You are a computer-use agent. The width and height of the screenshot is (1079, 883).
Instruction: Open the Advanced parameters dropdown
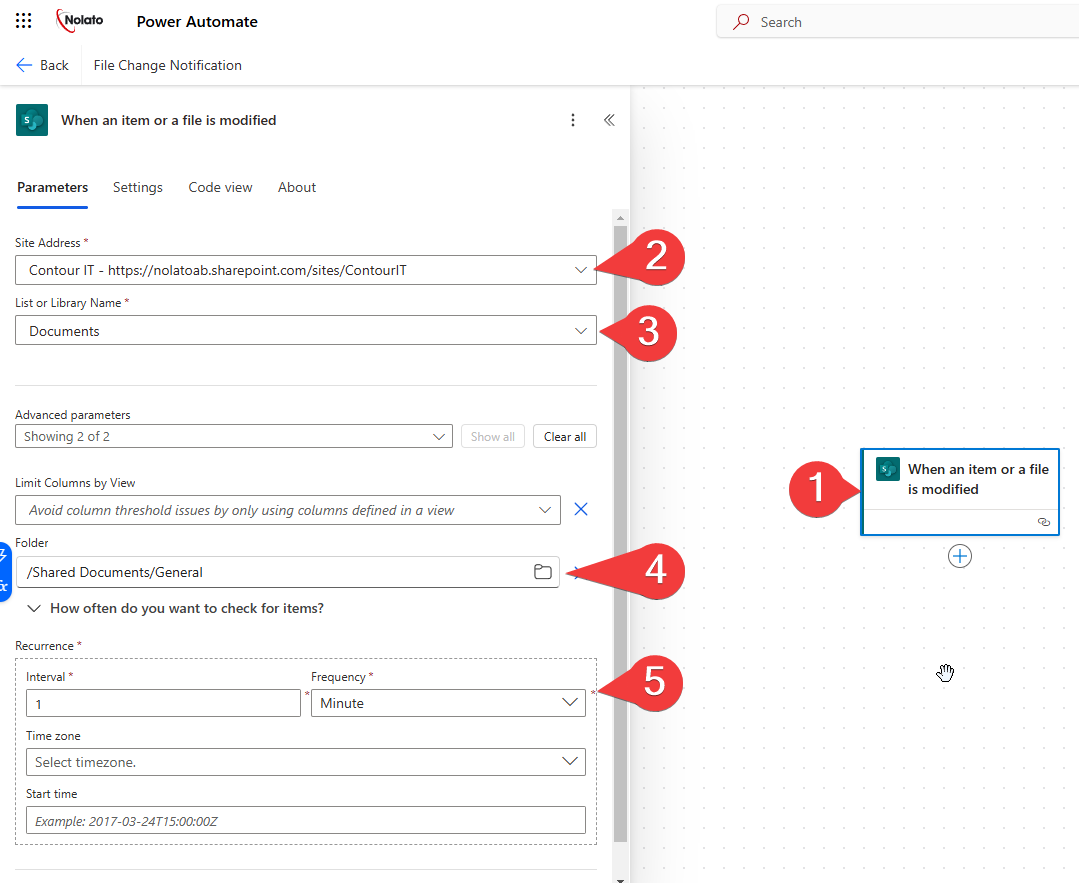pyautogui.click(x=234, y=436)
